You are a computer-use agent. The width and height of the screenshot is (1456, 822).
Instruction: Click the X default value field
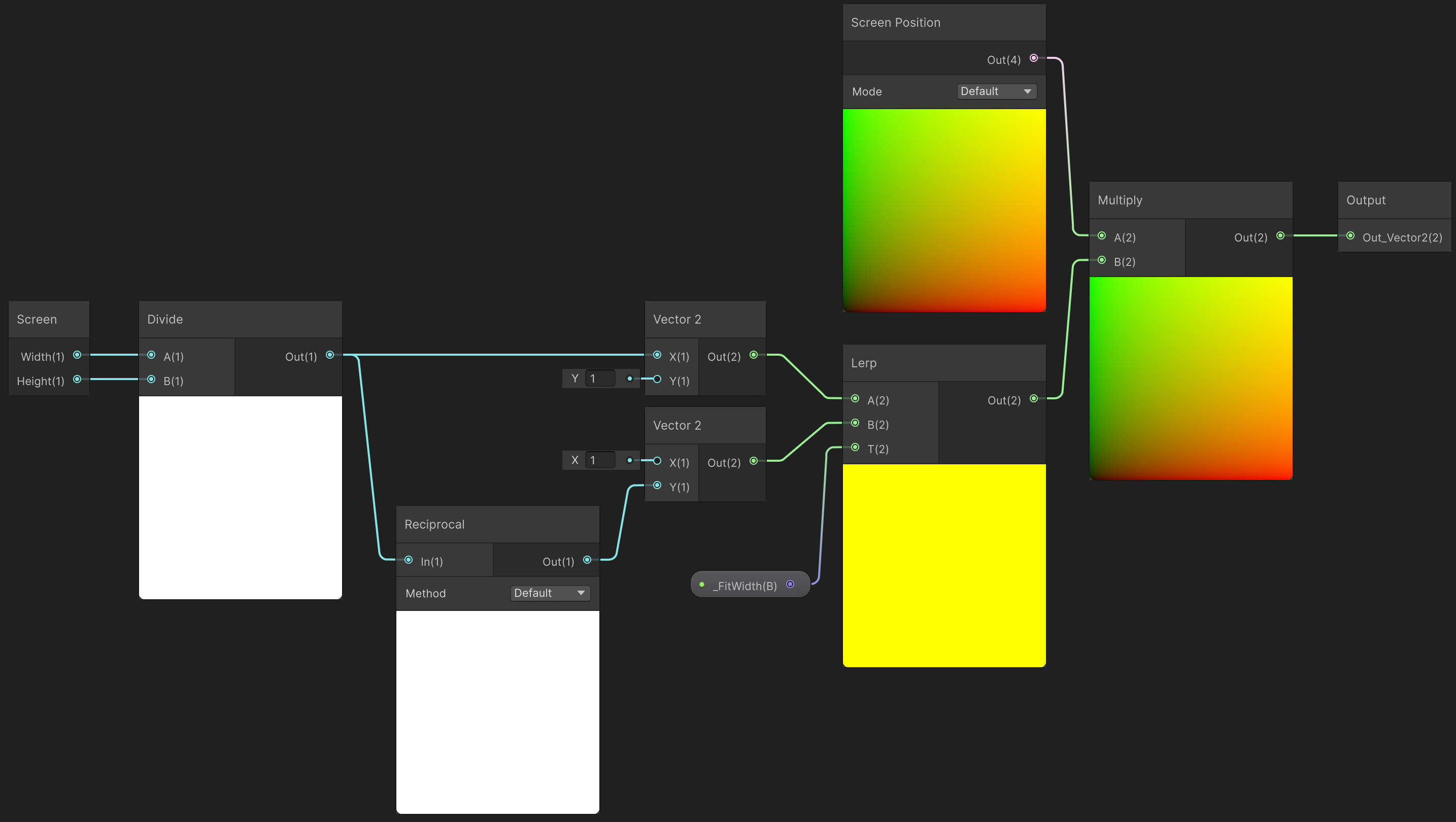[600, 460]
